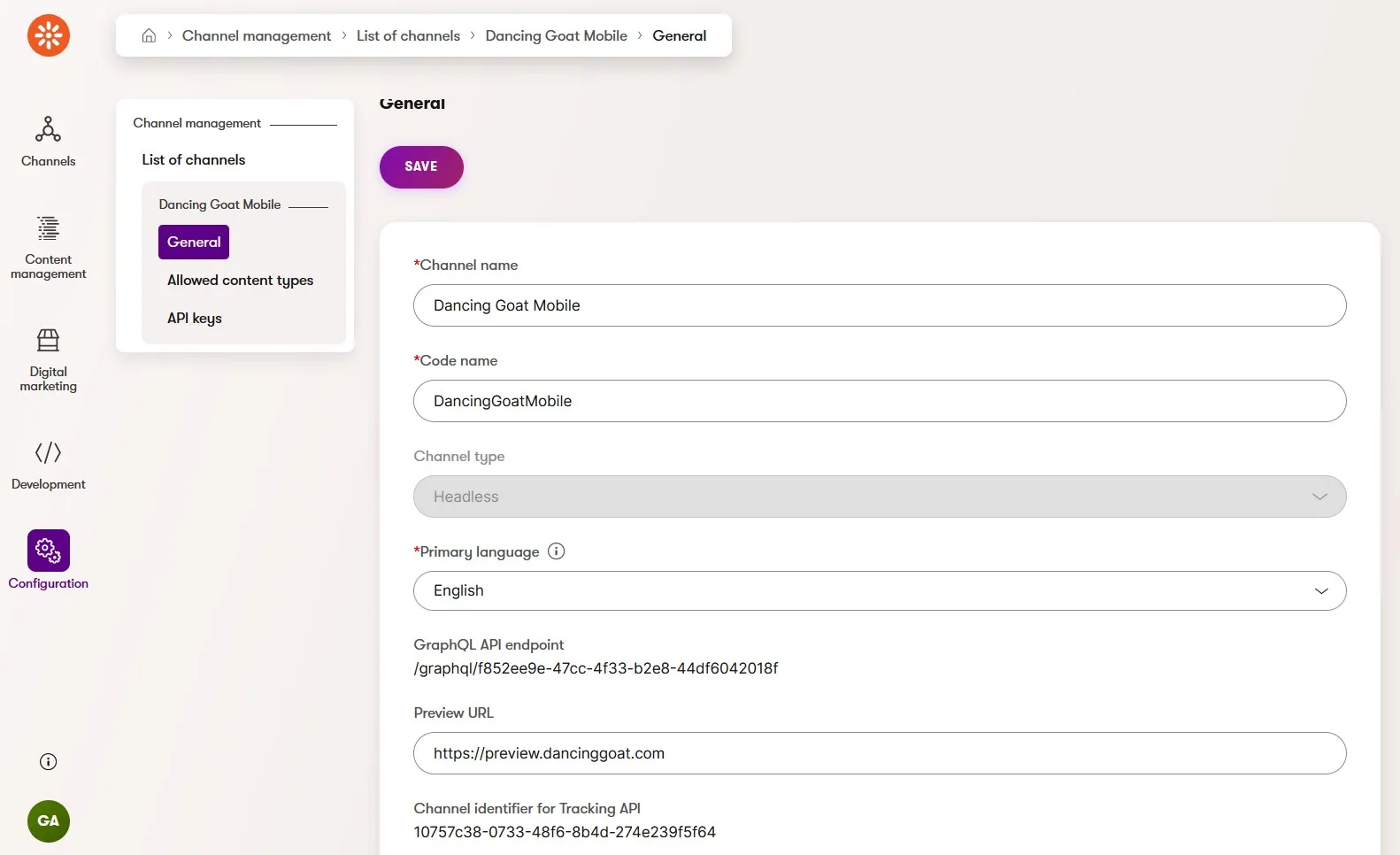Image resolution: width=1400 pixels, height=855 pixels.
Task: Show Primary language info tooltip icon
Action: point(556,551)
